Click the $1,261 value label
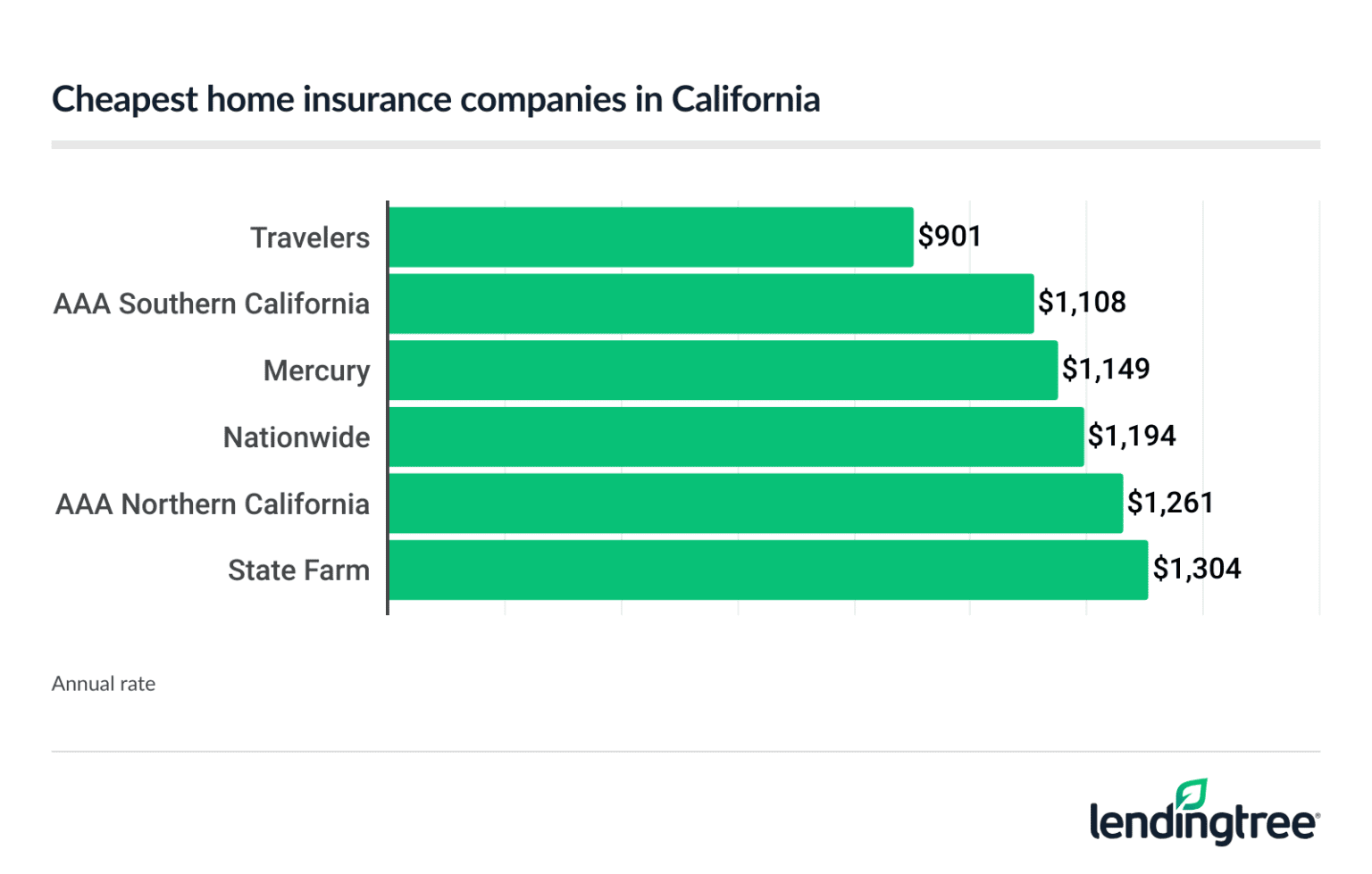The width and height of the screenshot is (1372, 874). point(1170,503)
